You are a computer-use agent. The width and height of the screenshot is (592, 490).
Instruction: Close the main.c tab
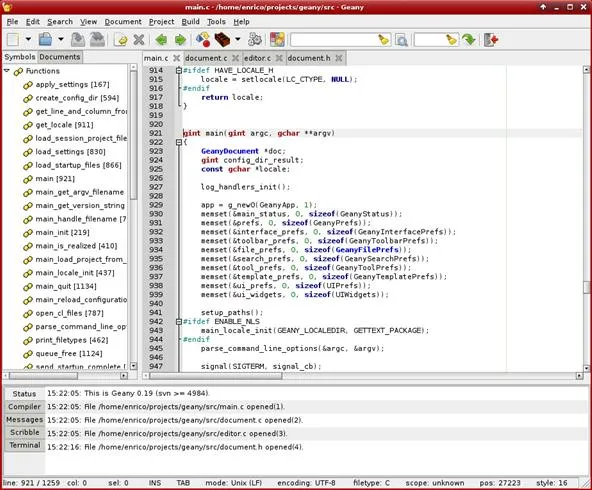click(176, 58)
